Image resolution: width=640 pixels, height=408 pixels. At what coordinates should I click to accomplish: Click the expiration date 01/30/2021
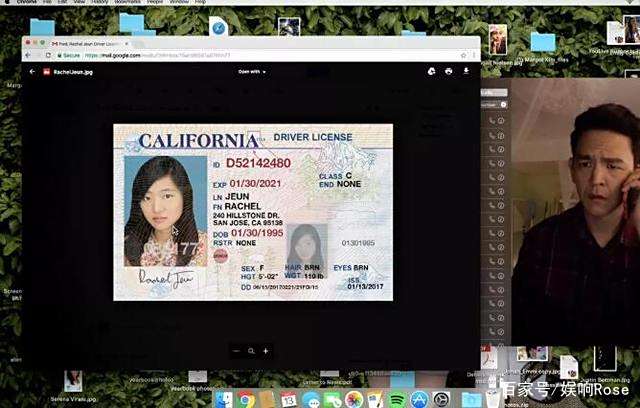coord(255,184)
